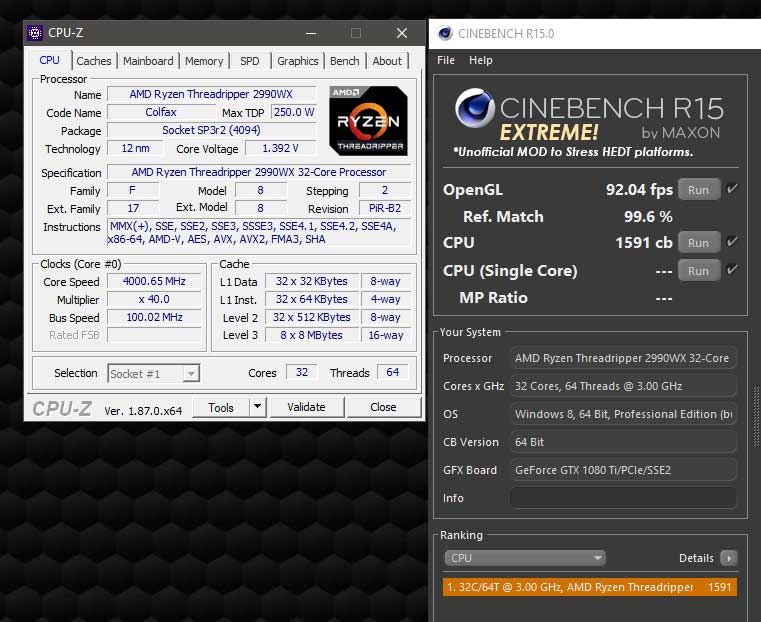761x622 pixels.
Task: Open the Help menu in Cinebench
Action: point(480,60)
